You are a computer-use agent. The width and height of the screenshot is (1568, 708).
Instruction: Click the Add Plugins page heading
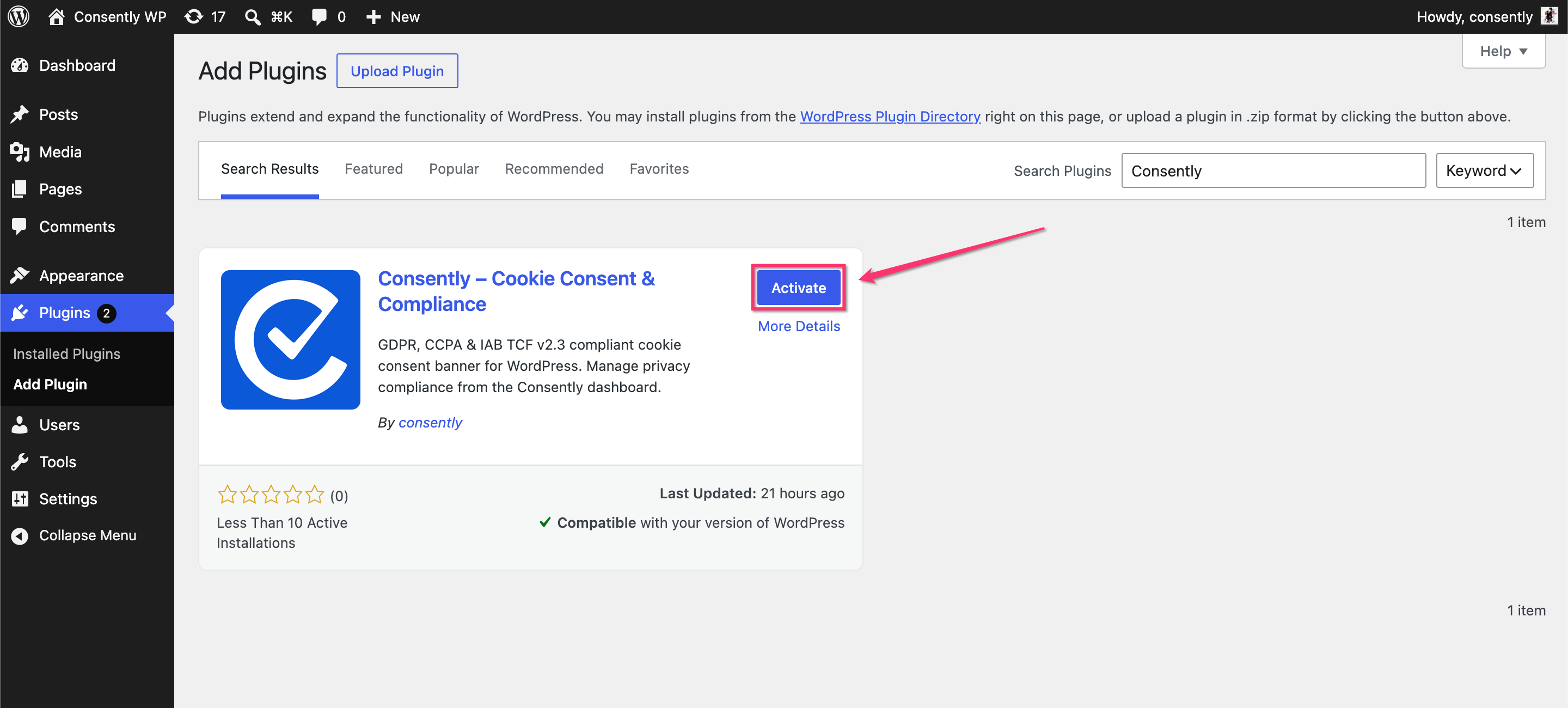pos(262,71)
